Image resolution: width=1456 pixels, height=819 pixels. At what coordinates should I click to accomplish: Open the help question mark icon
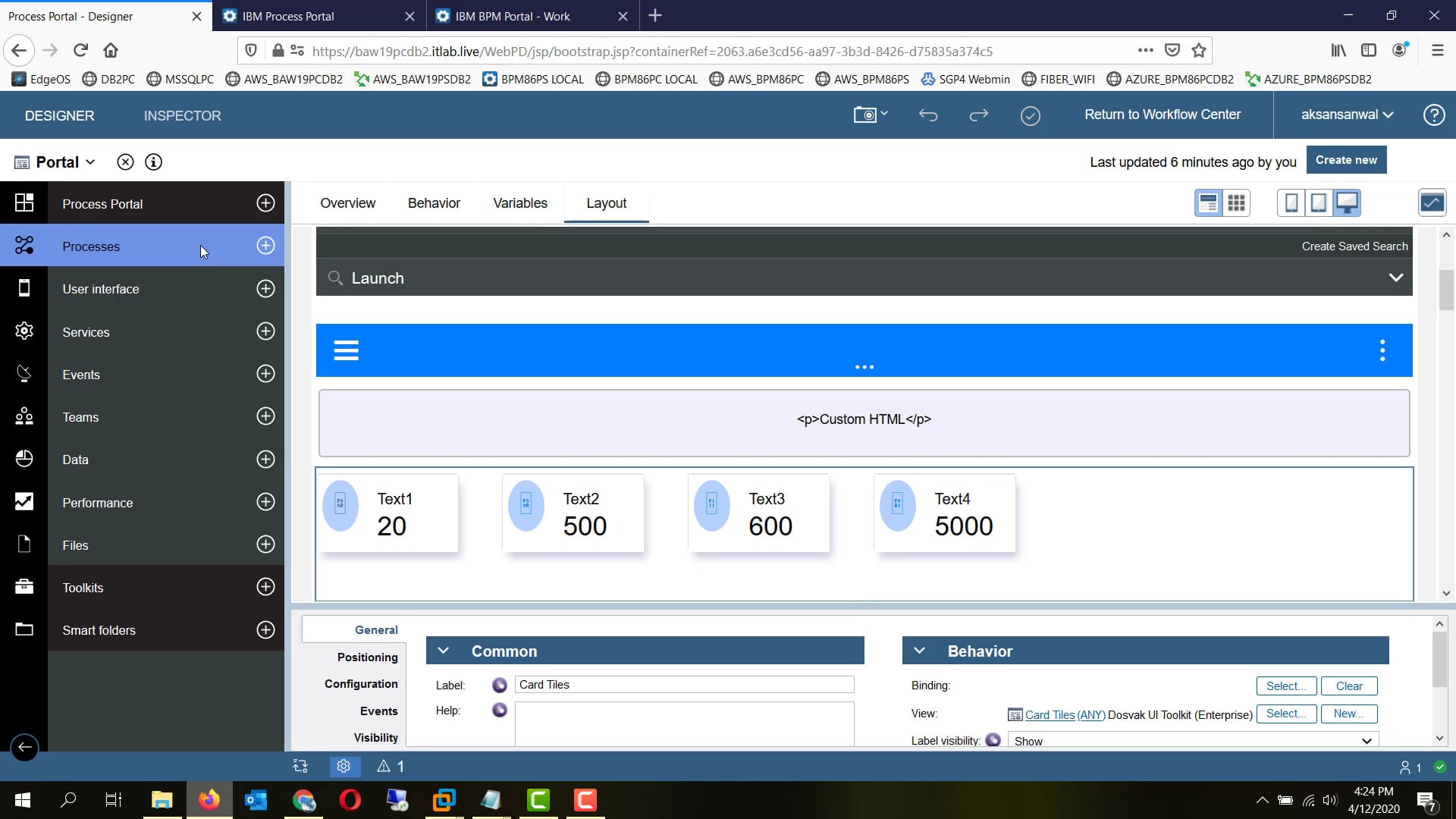click(1434, 115)
